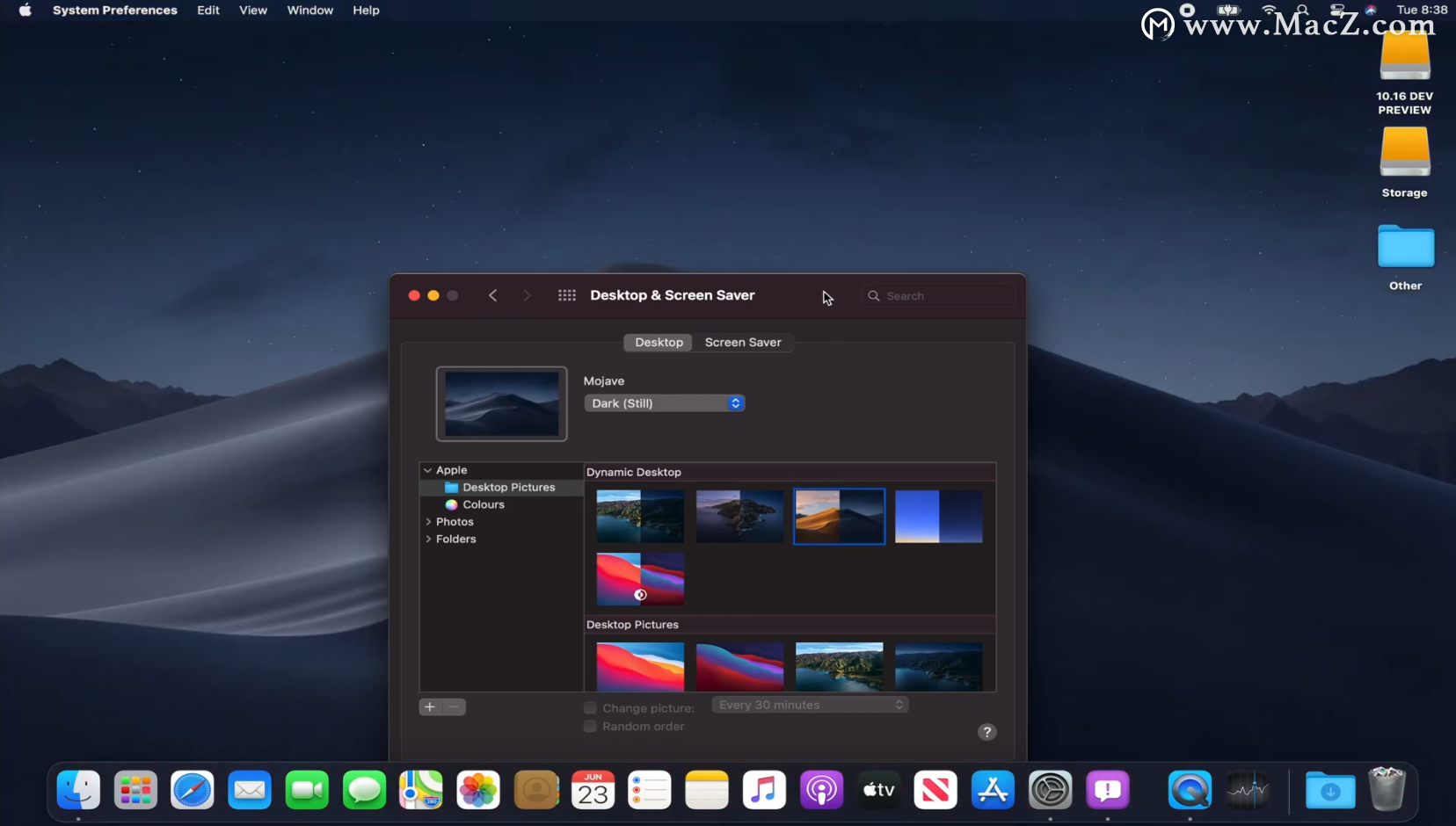Open the Help menu
Viewport: 1456px width, 826px height.
(x=366, y=11)
